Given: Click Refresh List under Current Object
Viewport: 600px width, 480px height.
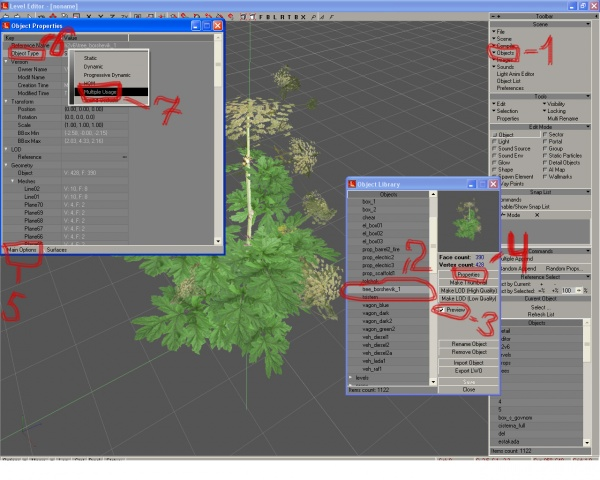Looking at the screenshot, I should coord(541,314).
